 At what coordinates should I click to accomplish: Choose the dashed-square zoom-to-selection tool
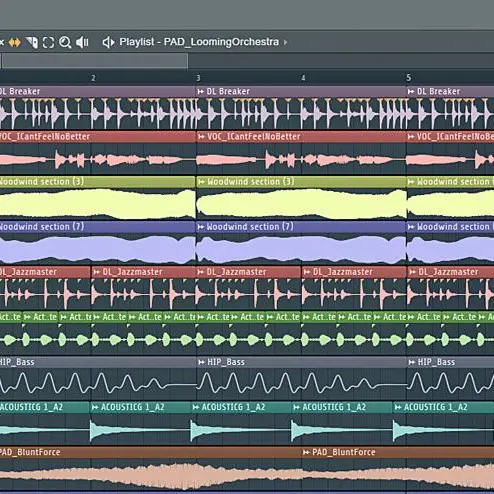tap(48, 42)
